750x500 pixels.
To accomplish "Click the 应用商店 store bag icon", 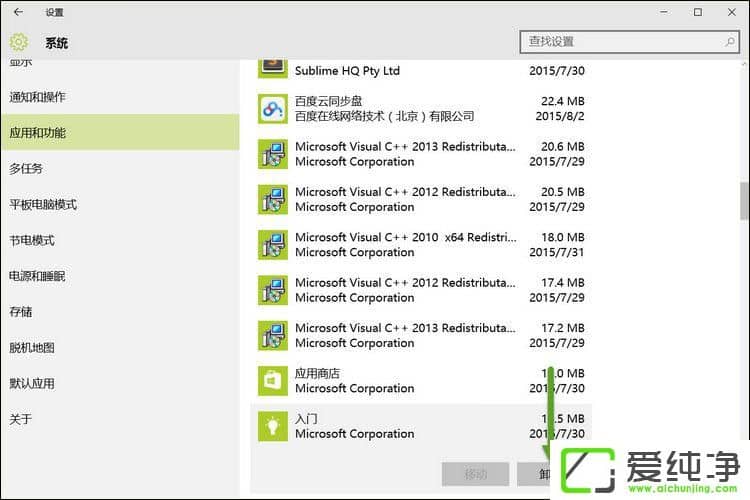I will (273, 381).
